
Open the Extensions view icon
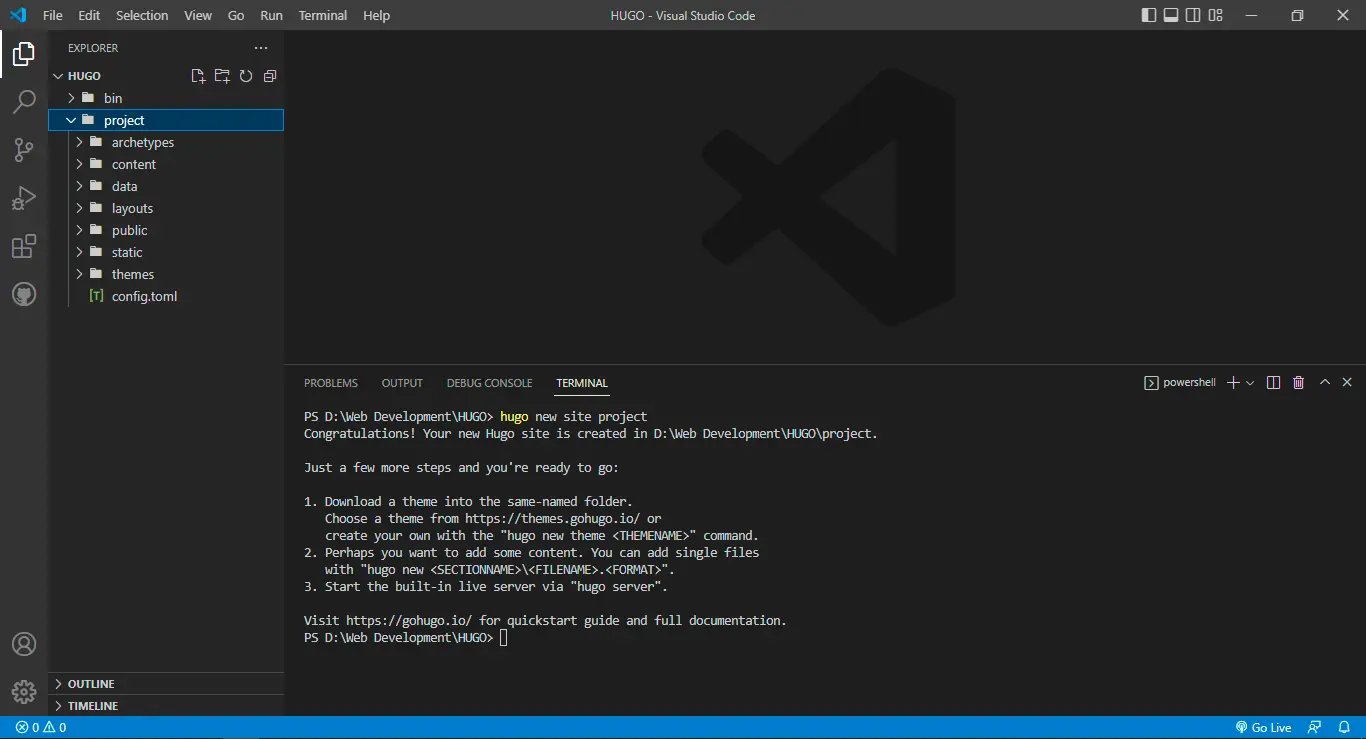pyautogui.click(x=24, y=246)
